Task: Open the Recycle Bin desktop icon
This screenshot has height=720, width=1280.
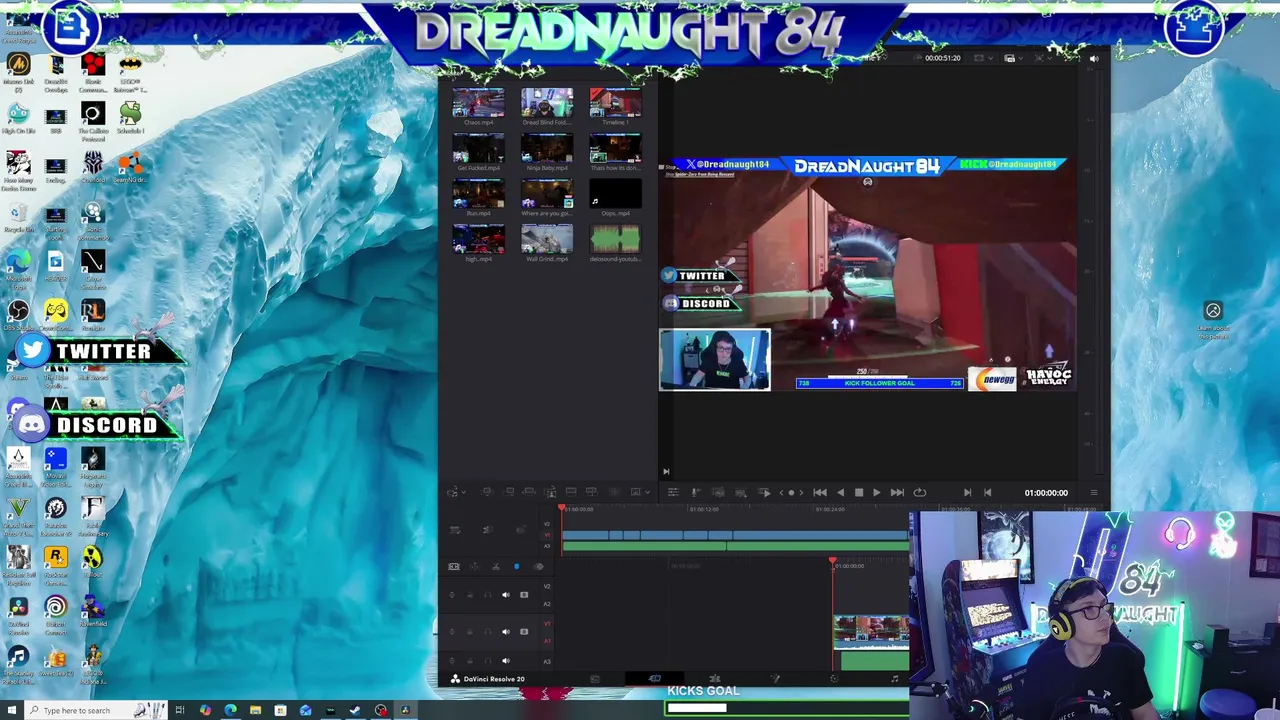Action: 18,215
